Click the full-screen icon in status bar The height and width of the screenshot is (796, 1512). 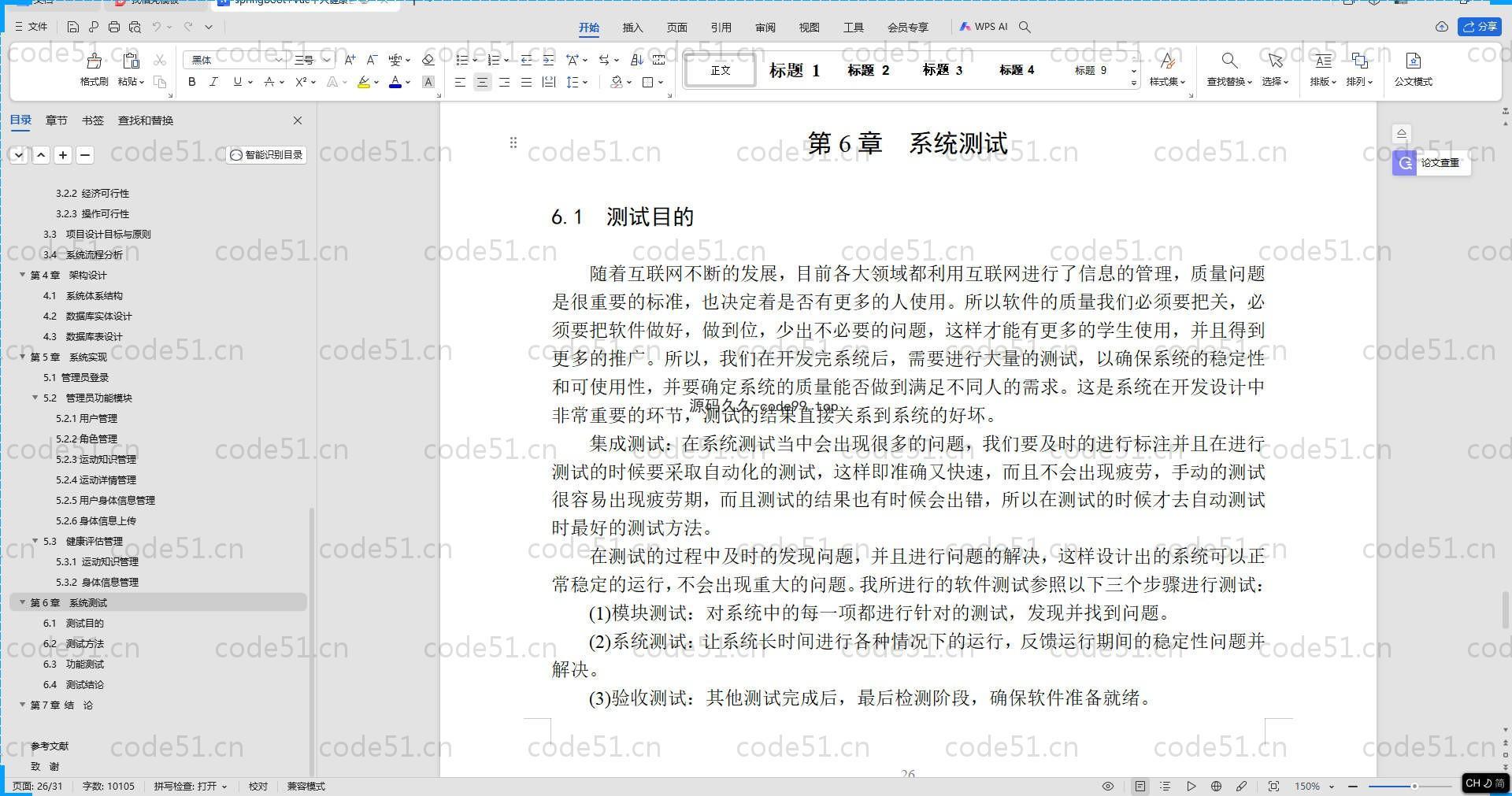pos(1273,786)
